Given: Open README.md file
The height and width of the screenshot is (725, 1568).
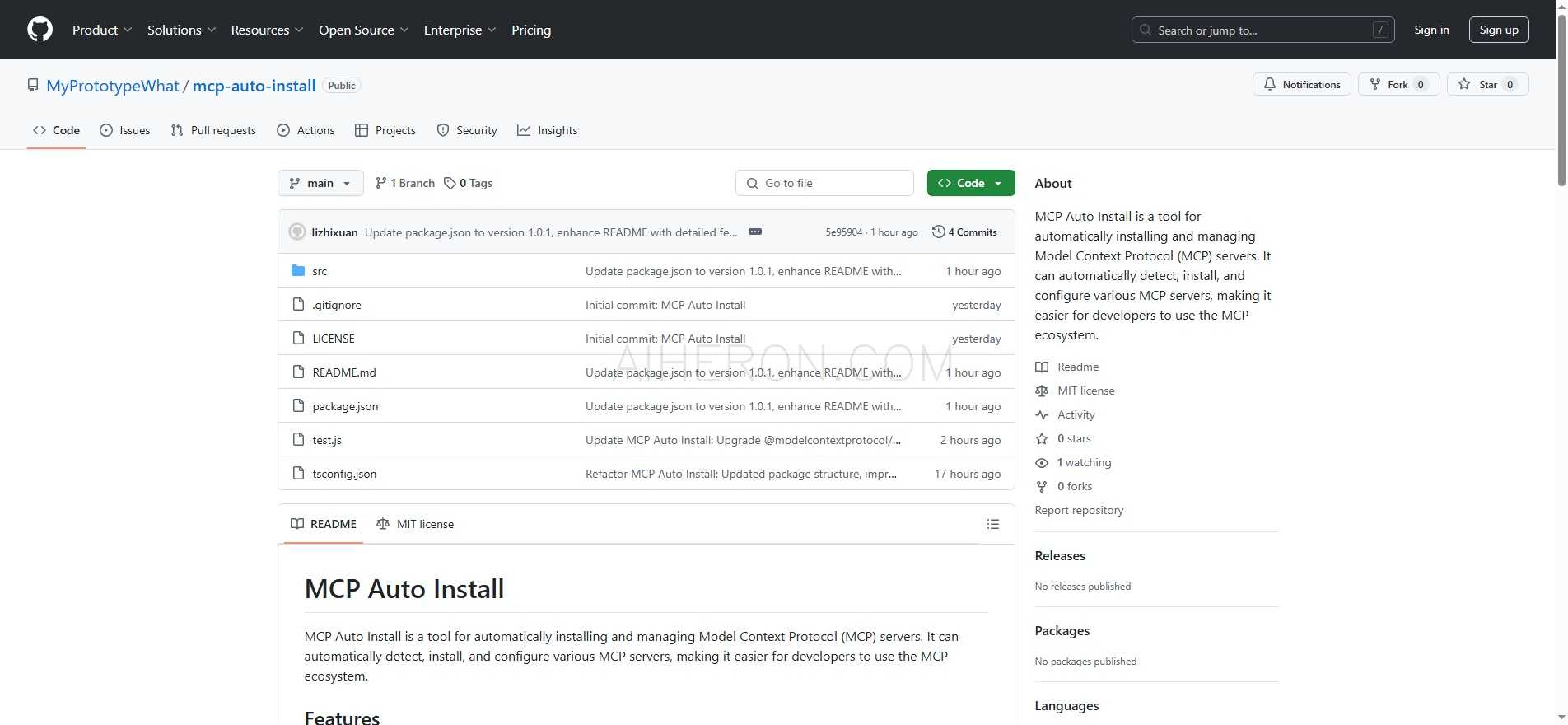Looking at the screenshot, I should 344,372.
